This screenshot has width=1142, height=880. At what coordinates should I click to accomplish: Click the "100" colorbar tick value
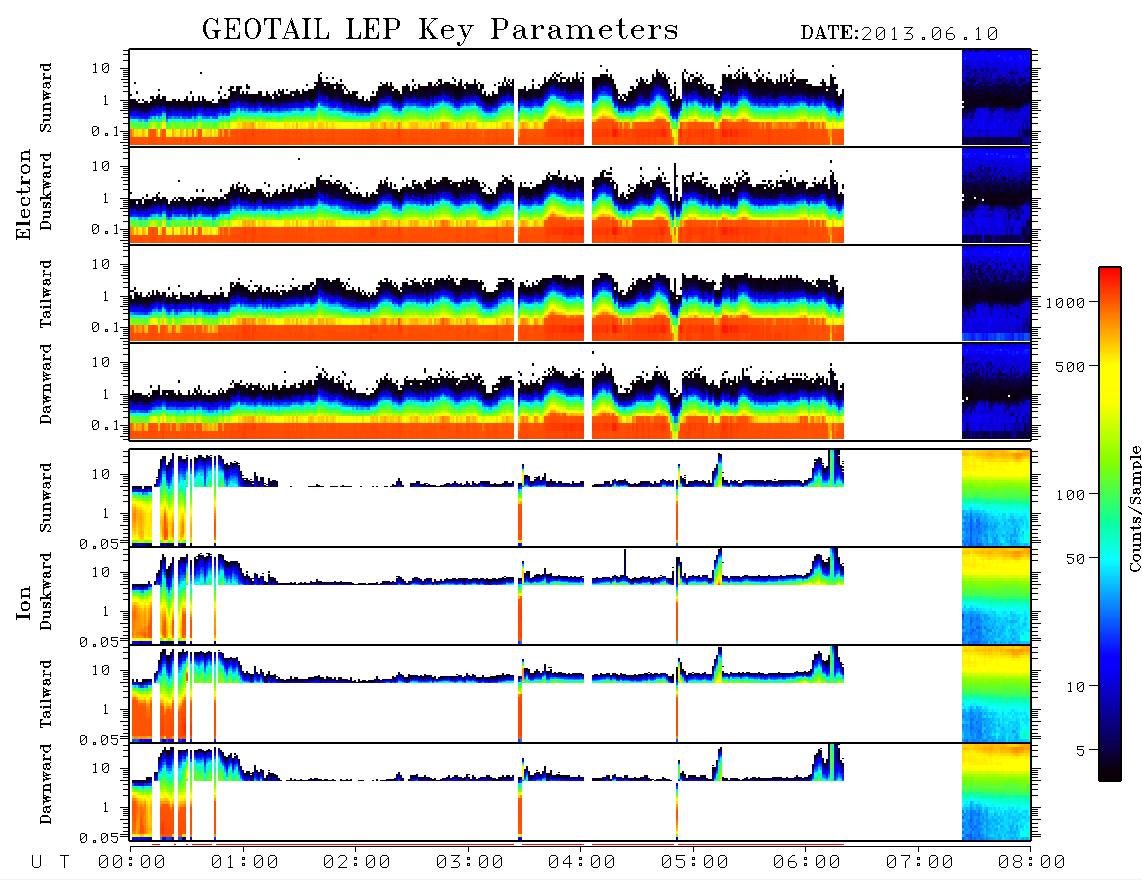click(x=1070, y=495)
